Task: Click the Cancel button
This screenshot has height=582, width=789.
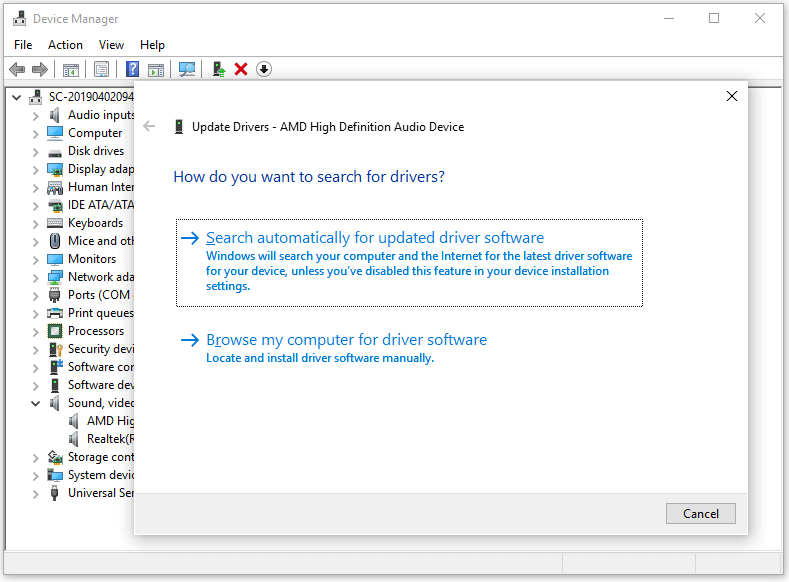Action: point(700,514)
